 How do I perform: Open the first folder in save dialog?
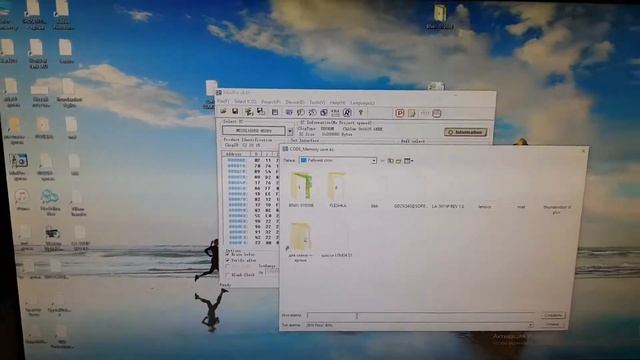(301, 189)
